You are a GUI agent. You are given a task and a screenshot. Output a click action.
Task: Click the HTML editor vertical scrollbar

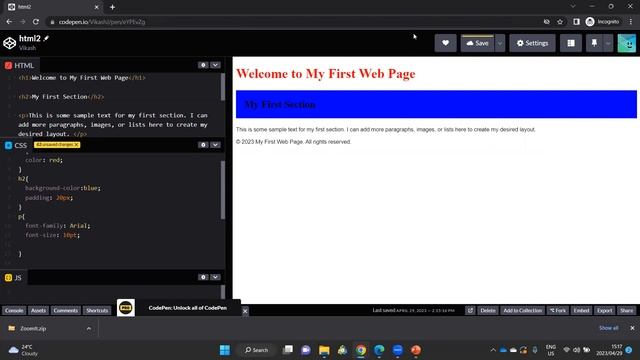223,87
